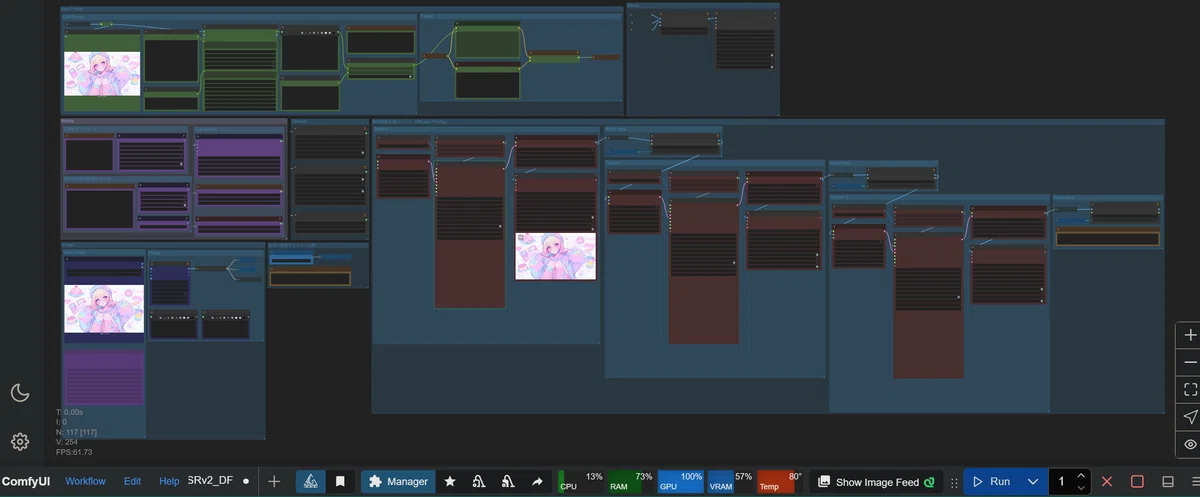Screen dimensions: 1200x497
Task: Zoom out with the minus canvas control
Action: point(1189,362)
